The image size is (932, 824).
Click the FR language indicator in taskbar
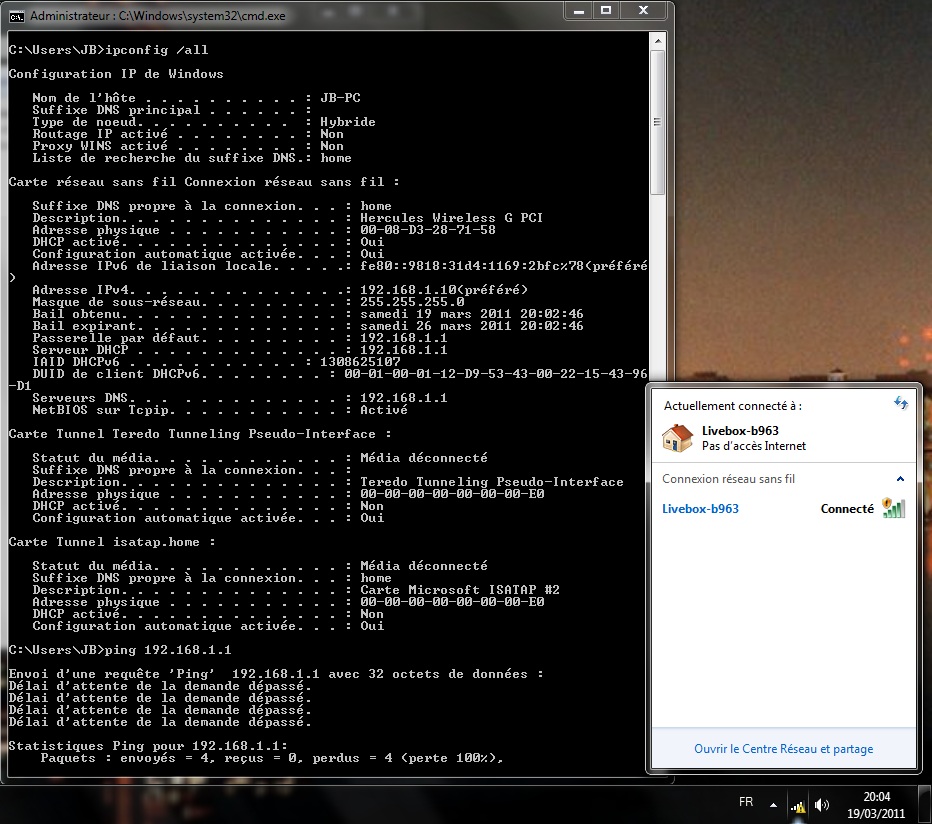click(745, 803)
